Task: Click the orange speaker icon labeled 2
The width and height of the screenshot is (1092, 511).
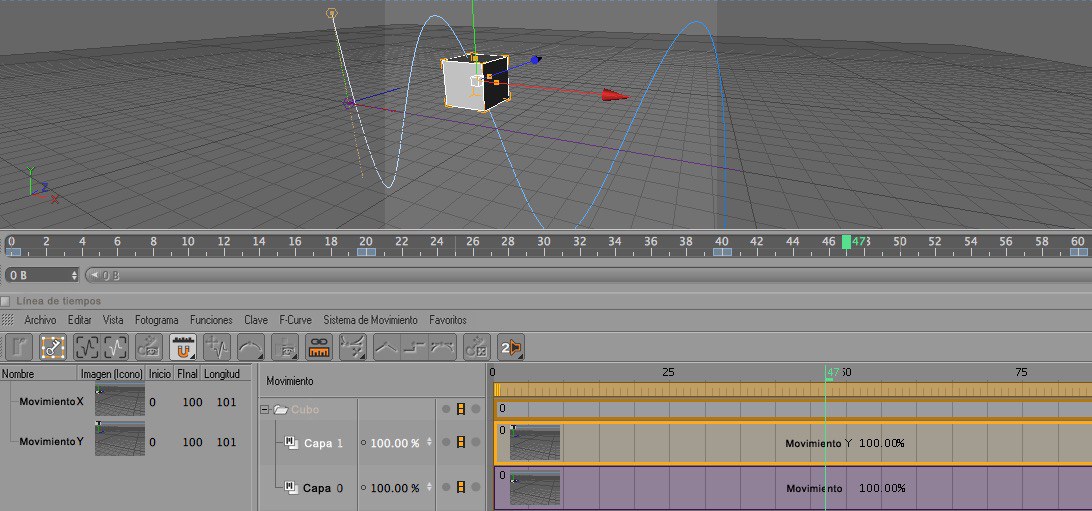Action: pos(510,347)
